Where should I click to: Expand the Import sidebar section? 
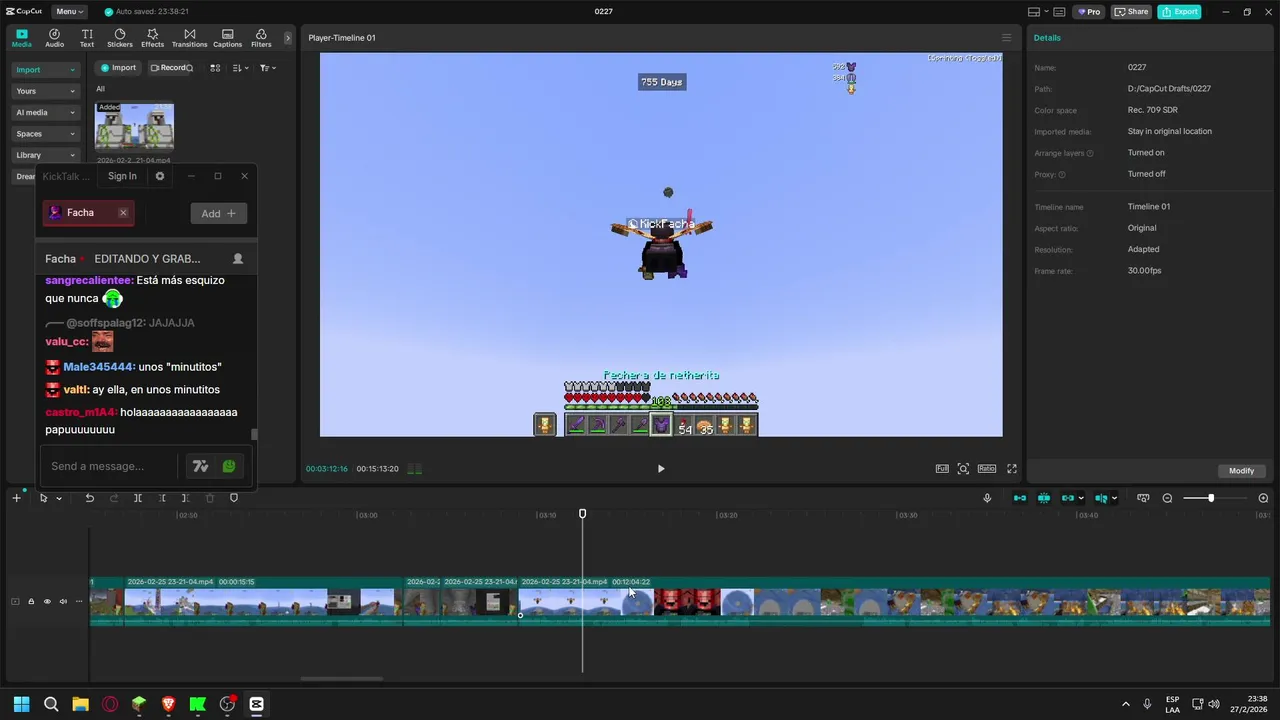click(45, 70)
